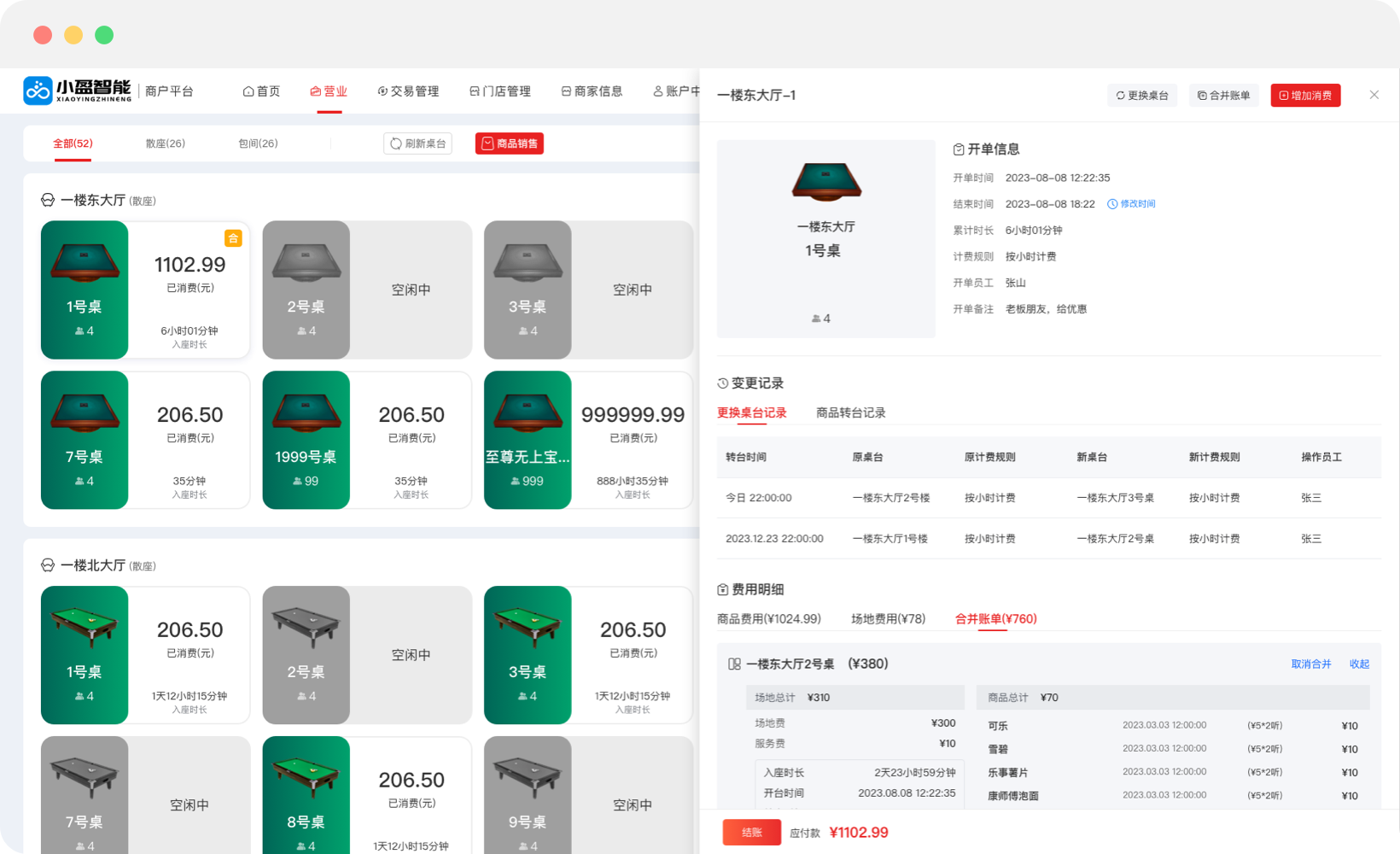
Task: Click the hall icon beside 一楼北大厅
Action: click(x=48, y=564)
